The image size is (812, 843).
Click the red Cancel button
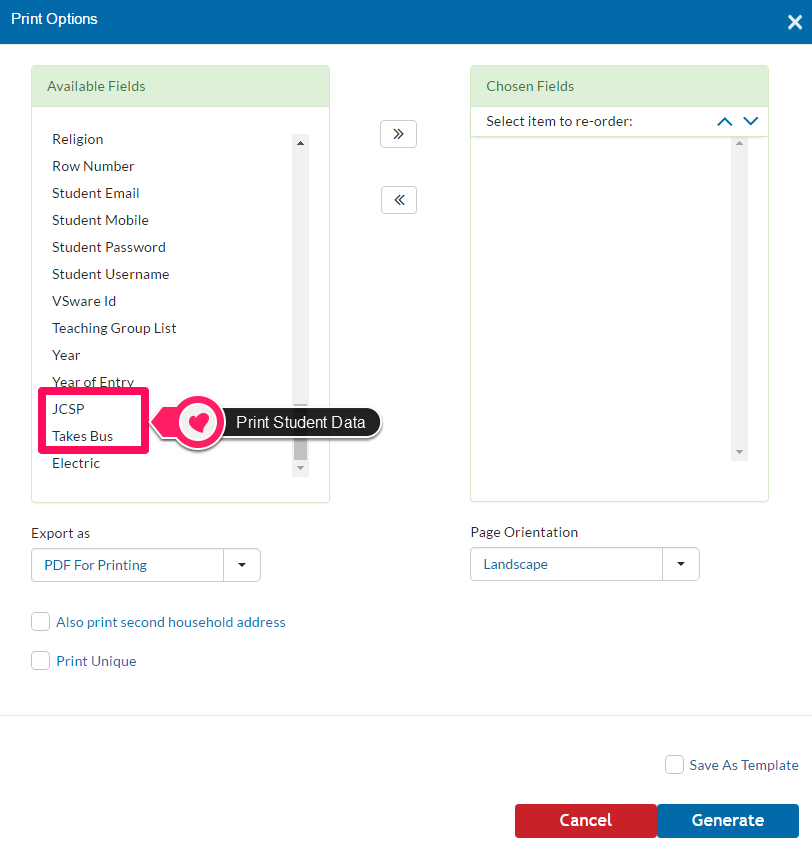pos(586,820)
